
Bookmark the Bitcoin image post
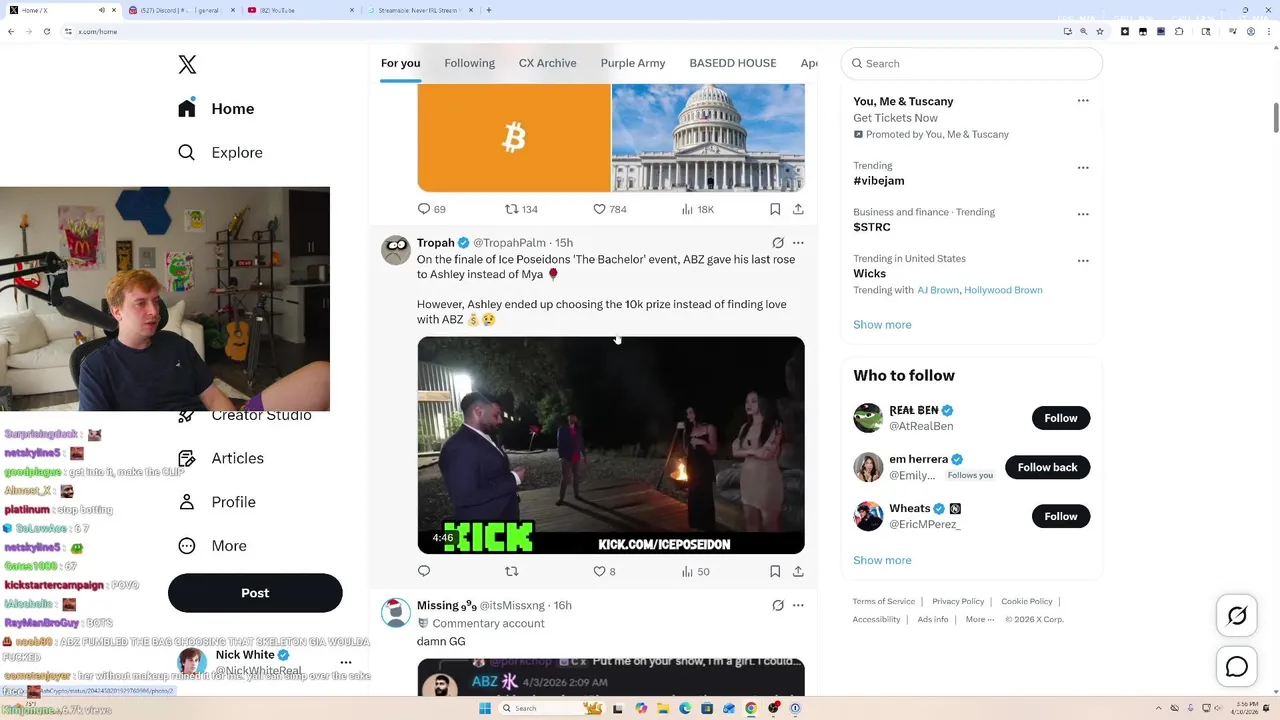775,209
